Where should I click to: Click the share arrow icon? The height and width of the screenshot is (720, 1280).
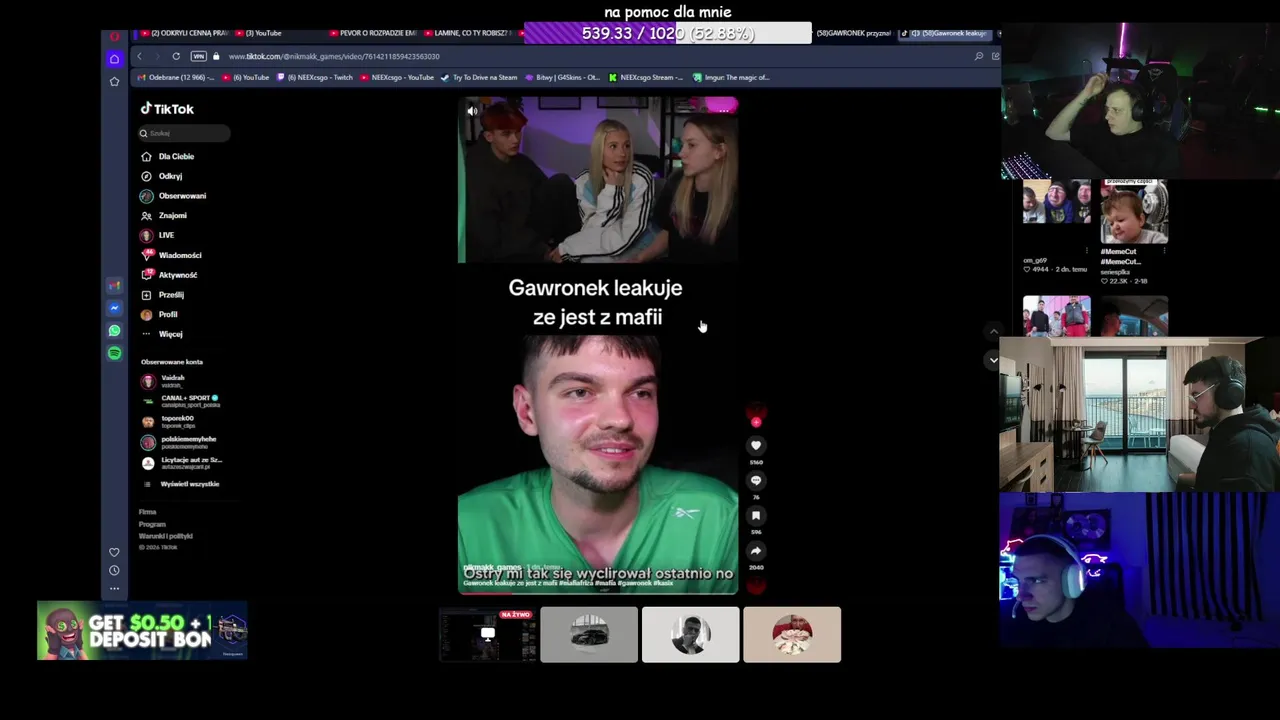pyautogui.click(x=756, y=550)
